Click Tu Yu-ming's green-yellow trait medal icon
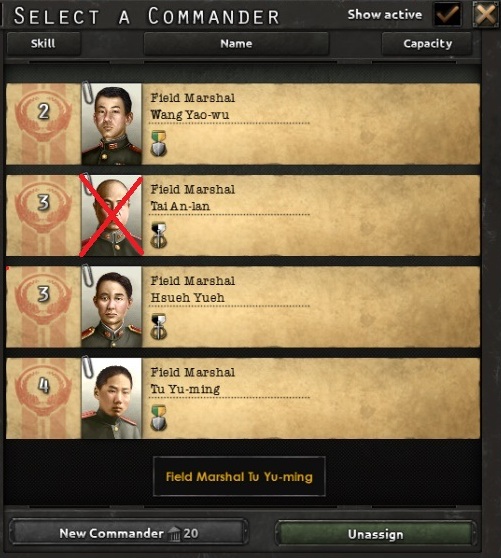The height and width of the screenshot is (558, 501). [158, 418]
